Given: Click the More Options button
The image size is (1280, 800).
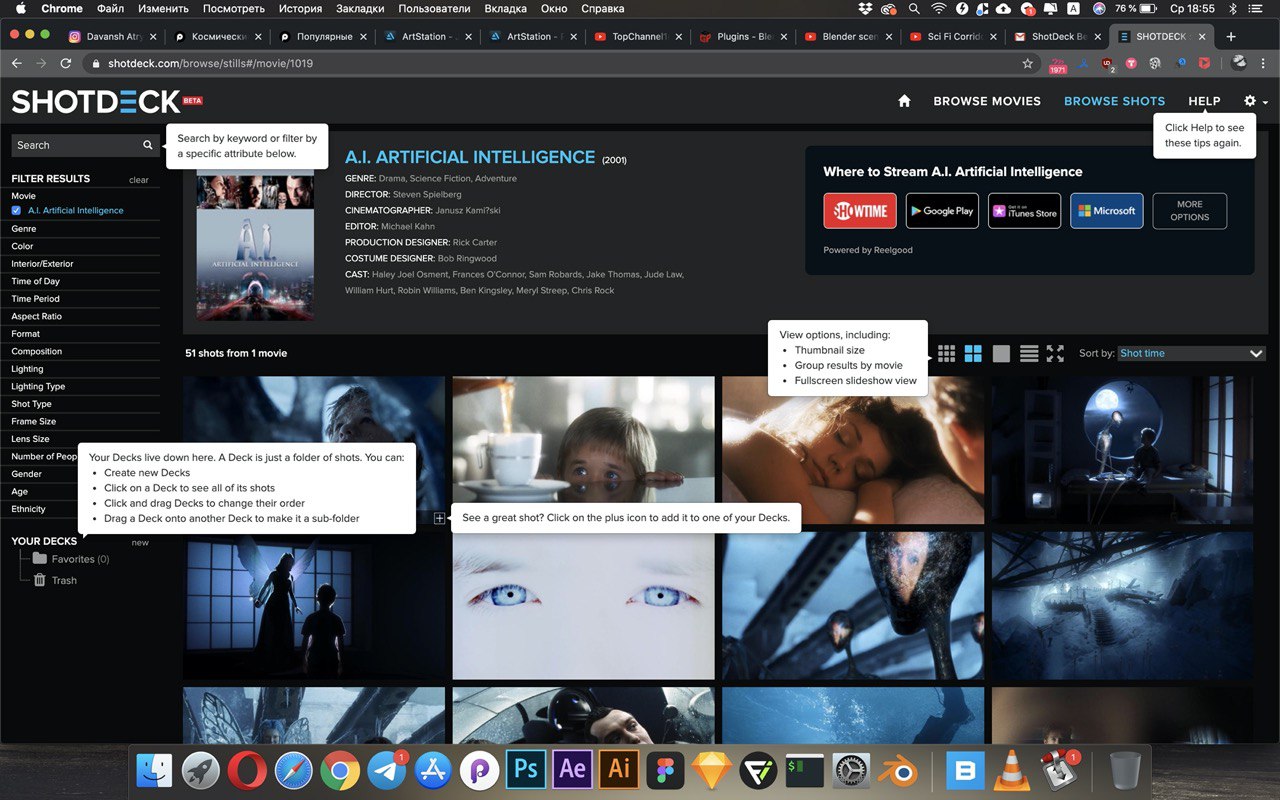Looking at the screenshot, I should click(1189, 211).
